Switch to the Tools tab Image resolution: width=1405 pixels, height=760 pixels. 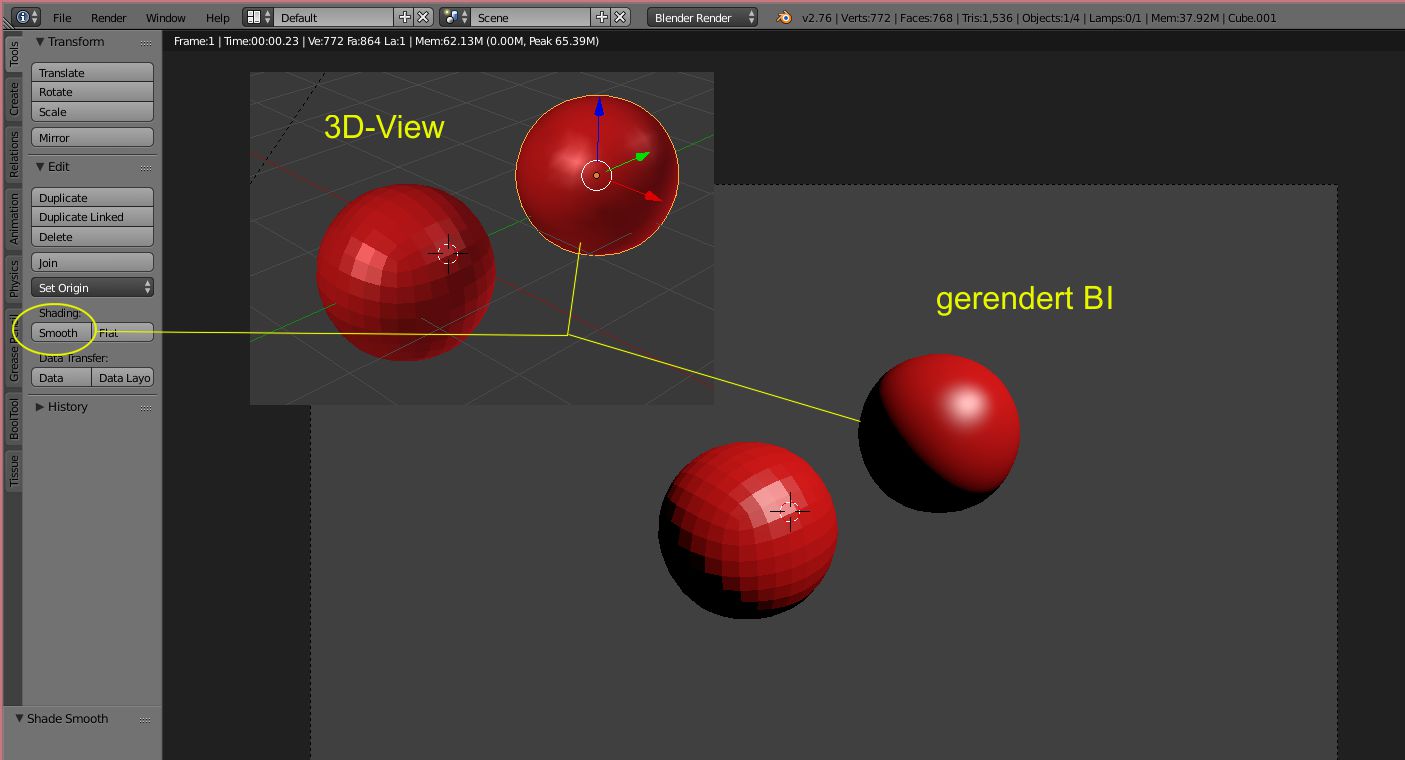point(14,55)
